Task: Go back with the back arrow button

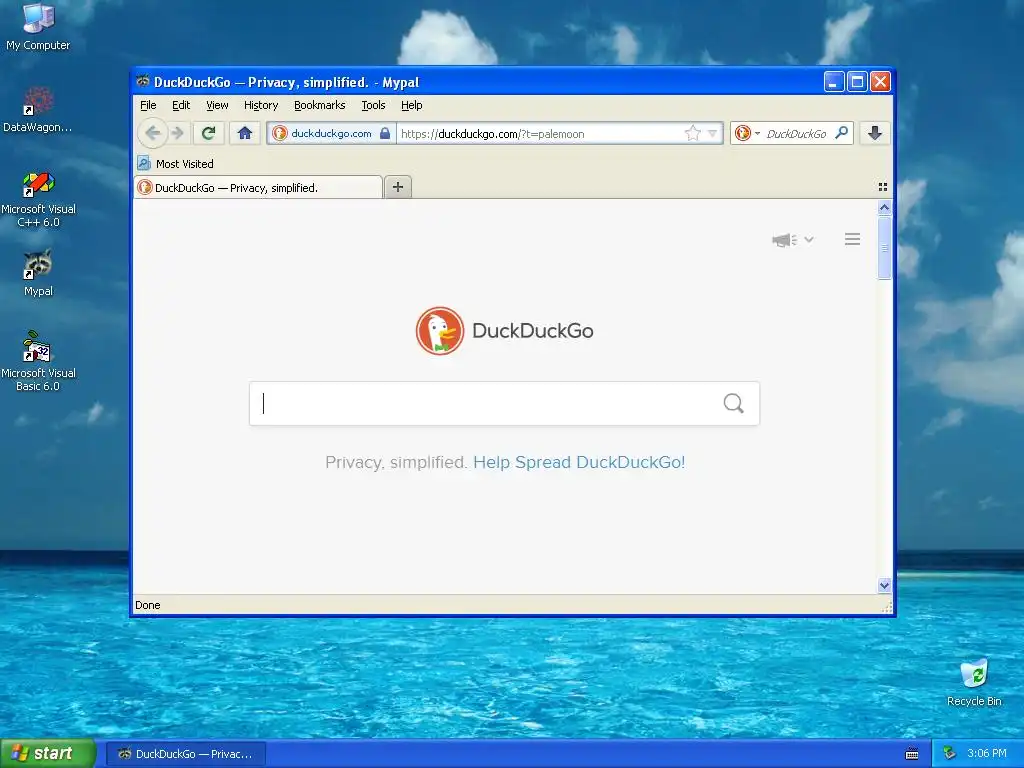Action: (x=152, y=133)
